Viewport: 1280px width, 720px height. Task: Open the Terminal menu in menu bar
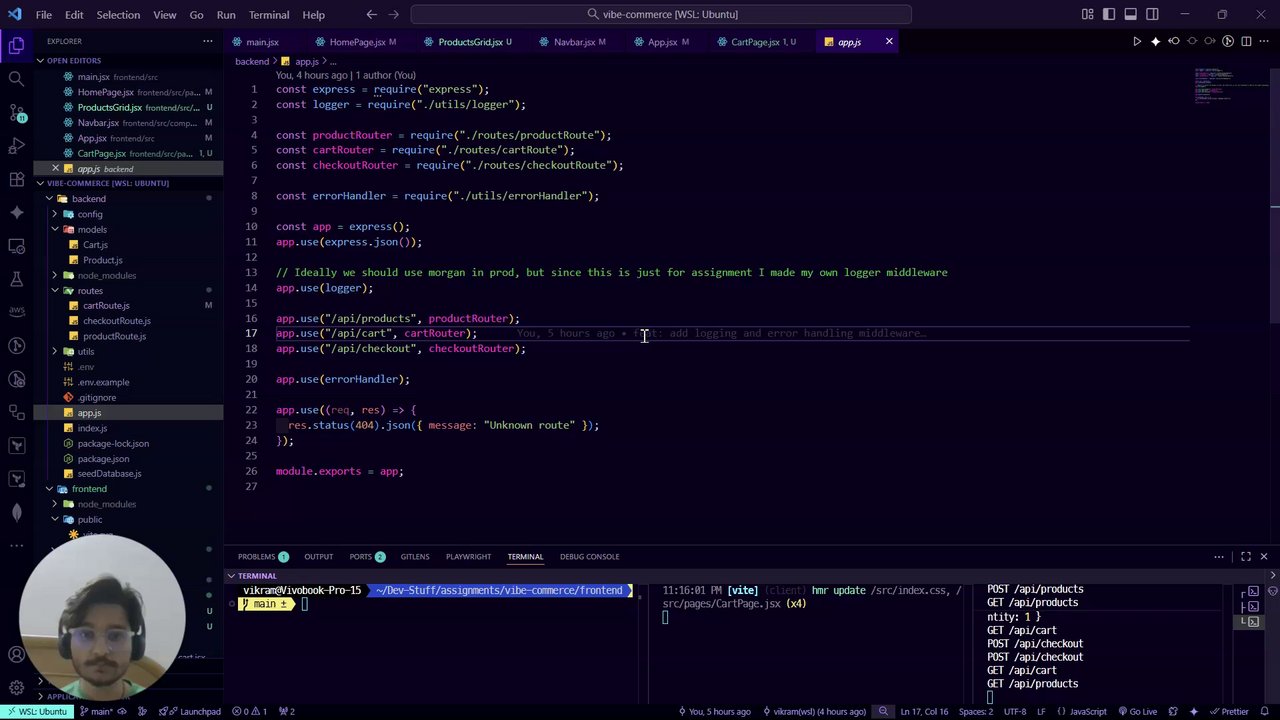click(x=268, y=15)
